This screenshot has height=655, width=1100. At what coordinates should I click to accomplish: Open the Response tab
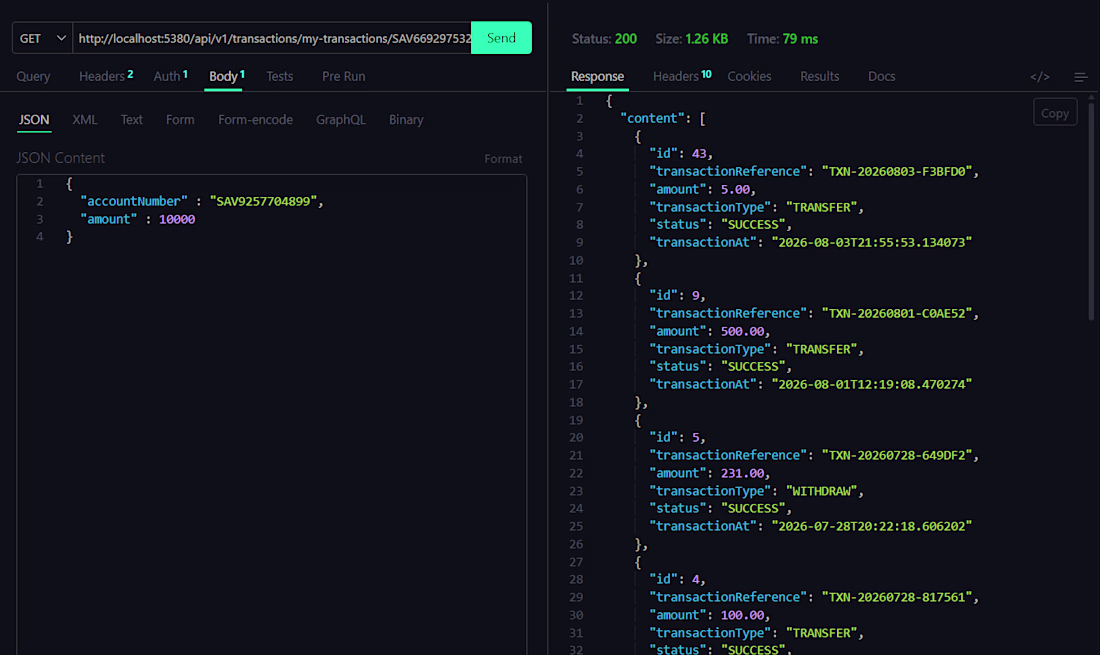(597, 76)
